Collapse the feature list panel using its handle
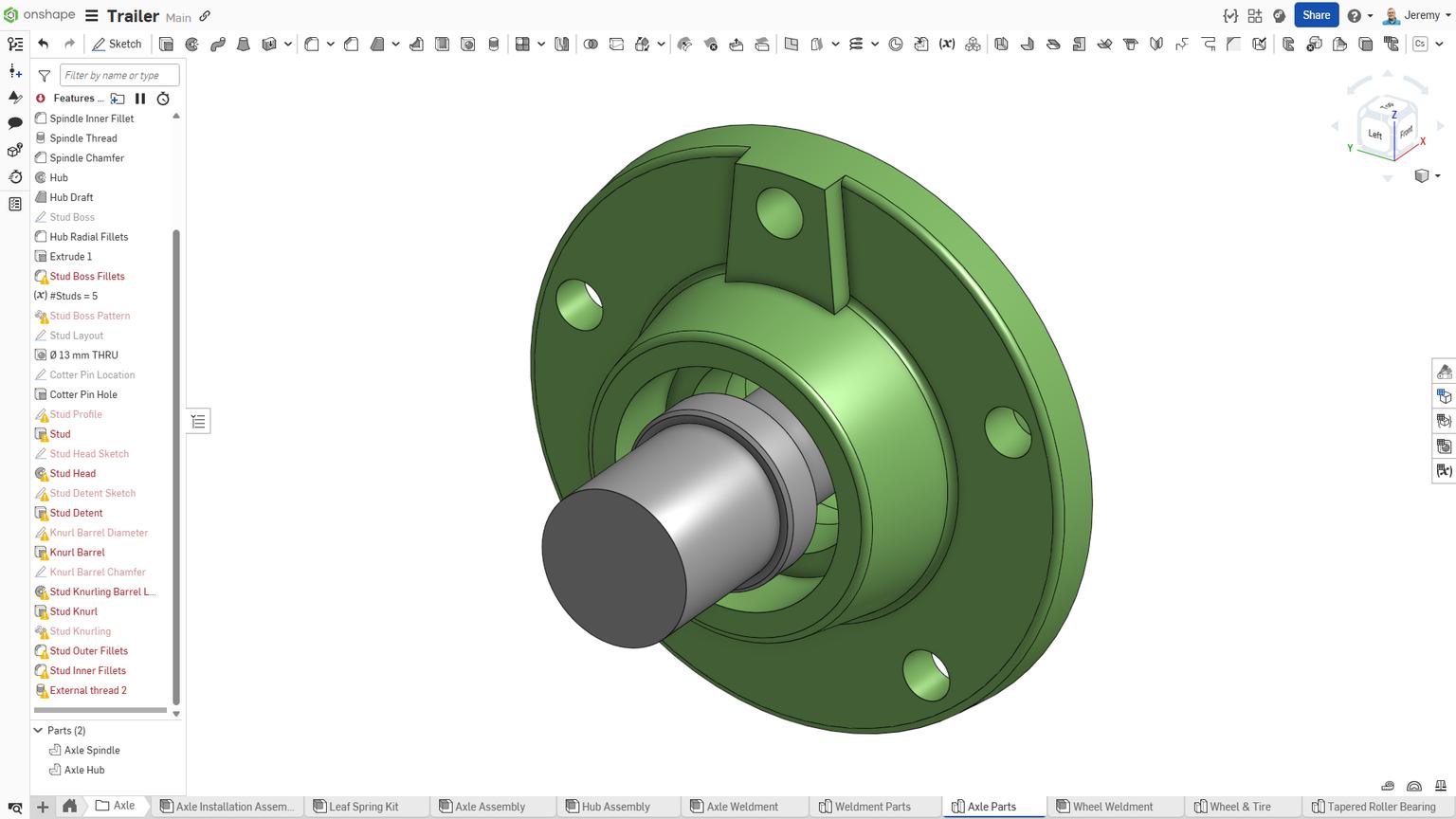This screenshot has height=819, width=1456. tap(198, 420)
